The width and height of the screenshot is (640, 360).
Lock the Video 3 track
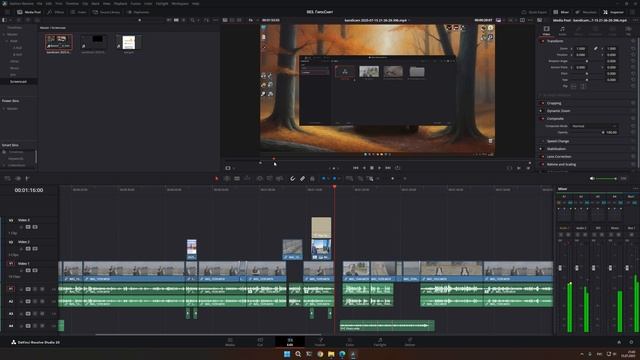(21, 227)
